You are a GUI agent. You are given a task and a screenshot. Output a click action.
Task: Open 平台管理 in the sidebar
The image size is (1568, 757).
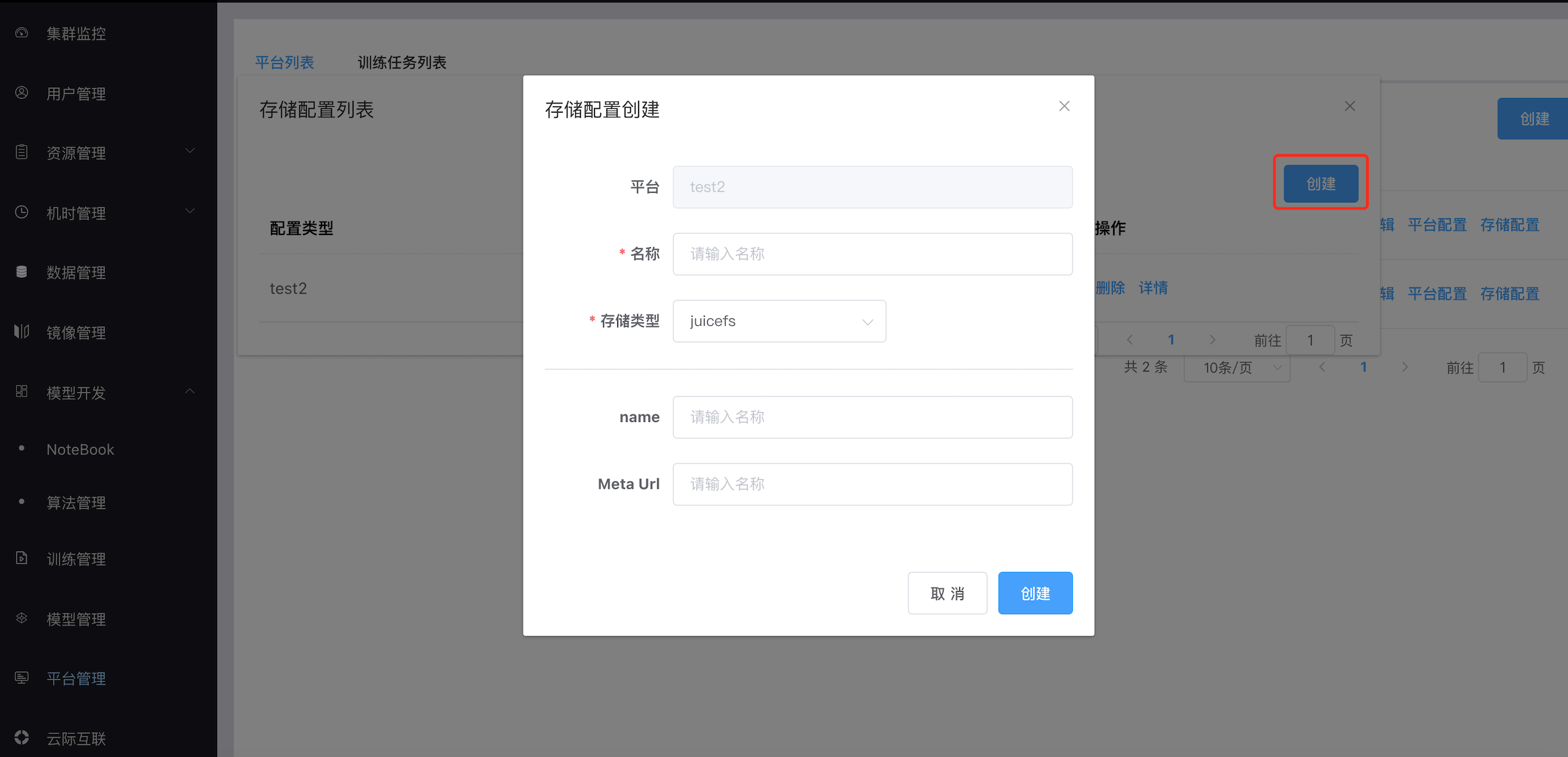pos(76,678)
